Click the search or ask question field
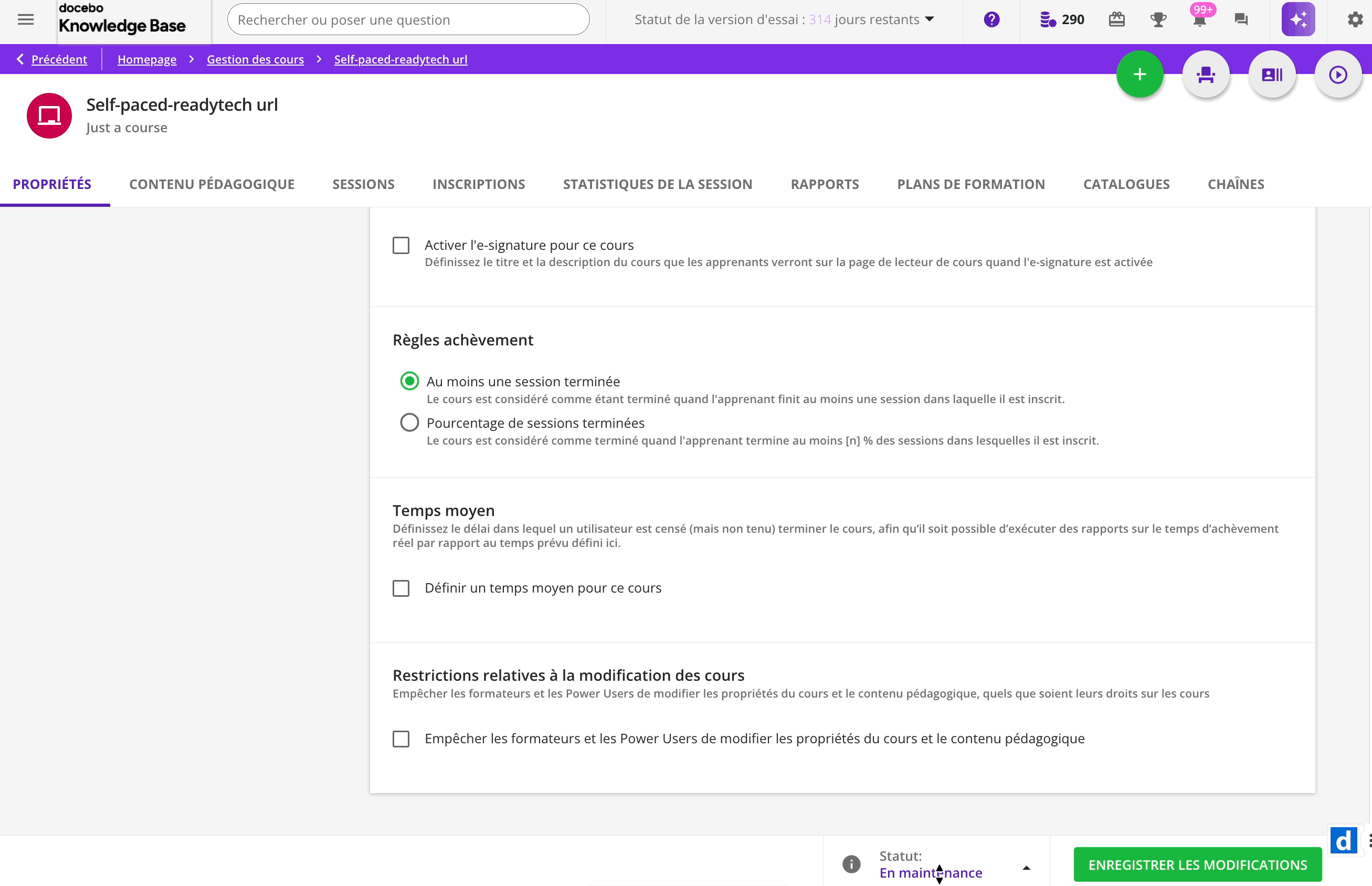Screen dimensions: 1372x886 point(408,19)
